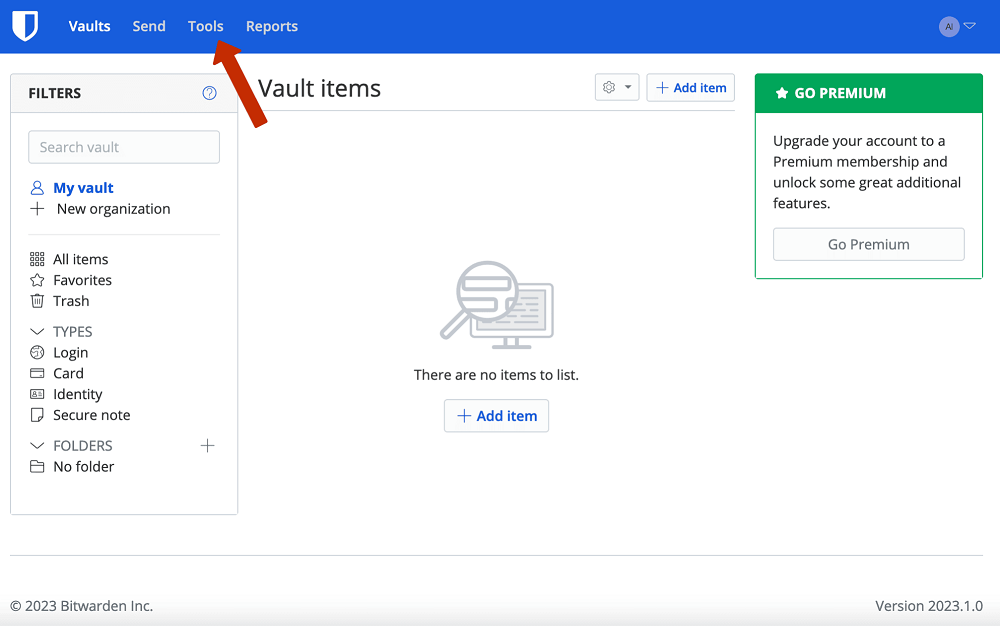Click the GO PREMIUM star icon
The height and width of the screenshot is (626, 1000).
(x=781, y=93)
